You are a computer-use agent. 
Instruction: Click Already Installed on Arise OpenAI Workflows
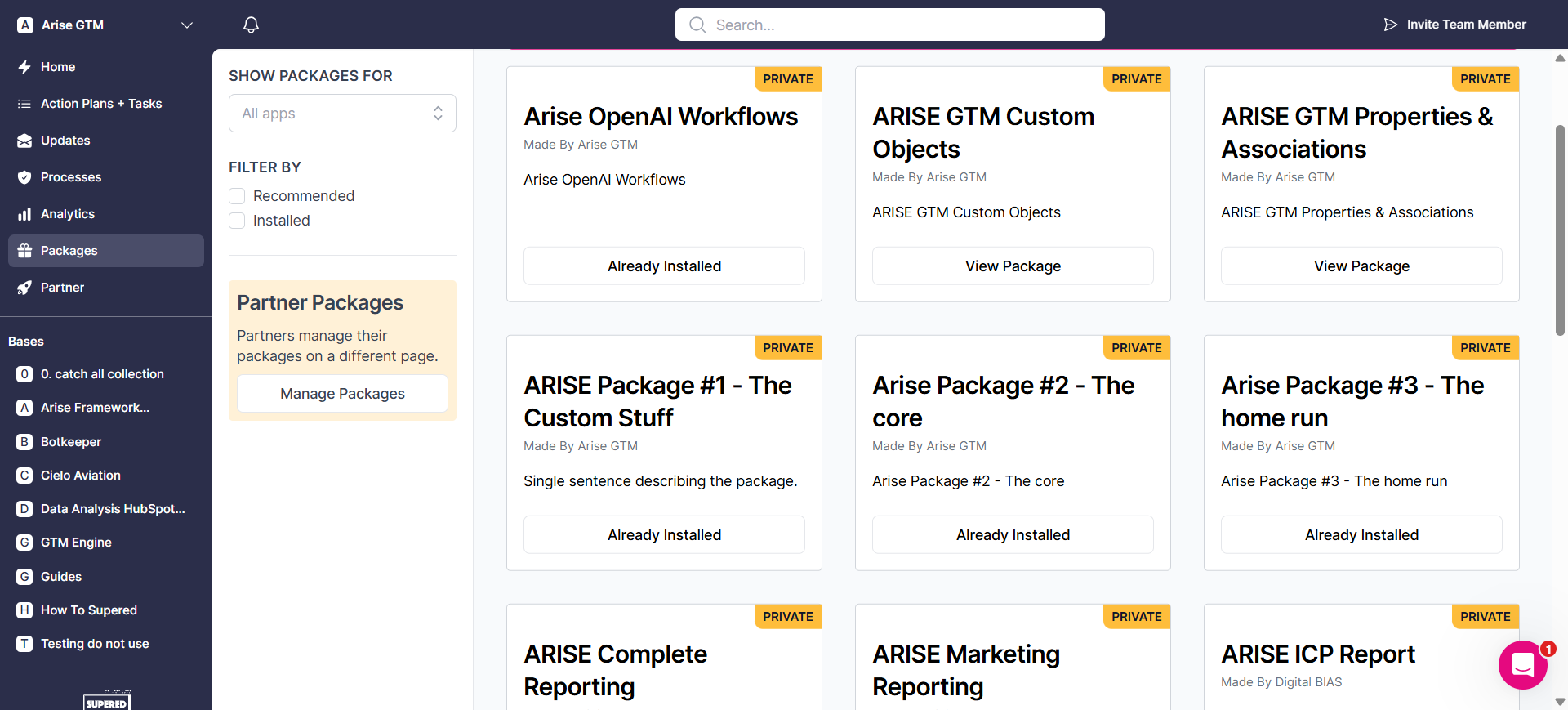(x=664, y=266)
